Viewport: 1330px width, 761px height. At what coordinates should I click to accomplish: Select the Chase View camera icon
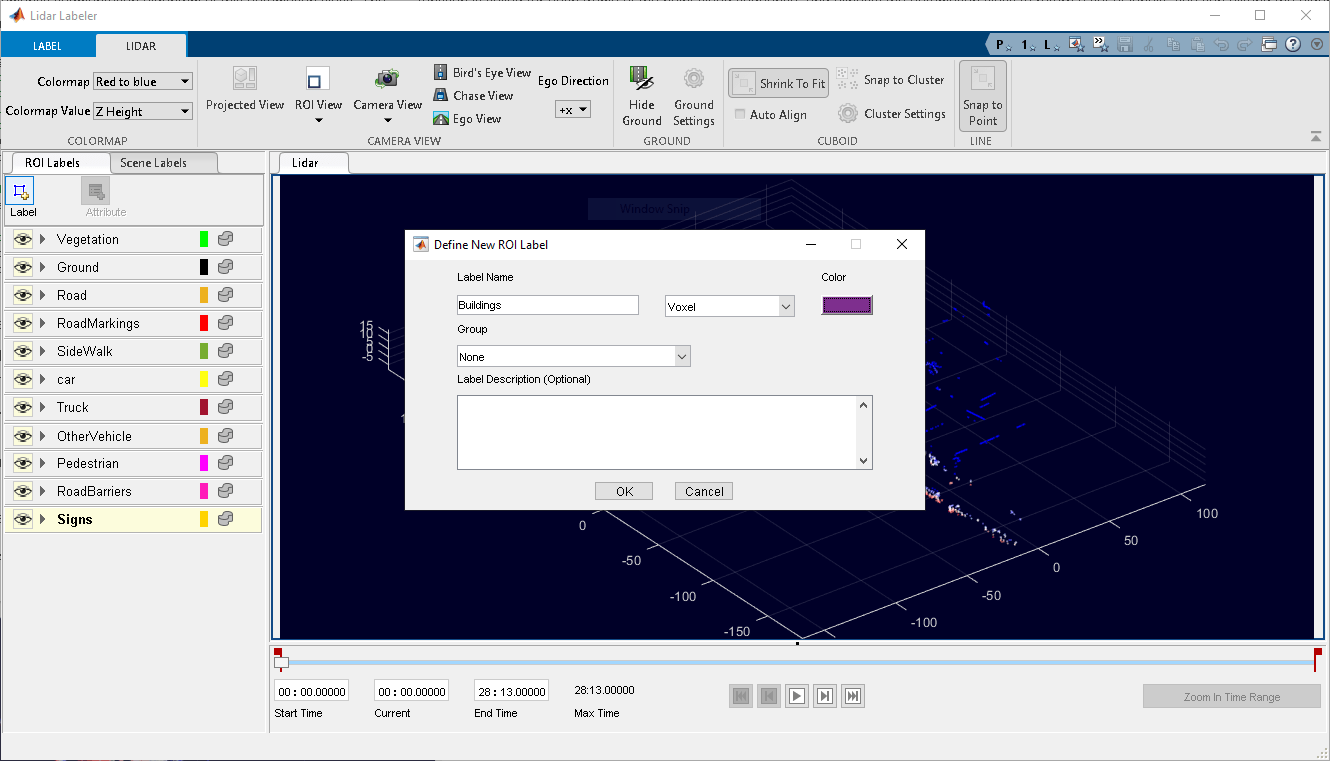(441, 96)
